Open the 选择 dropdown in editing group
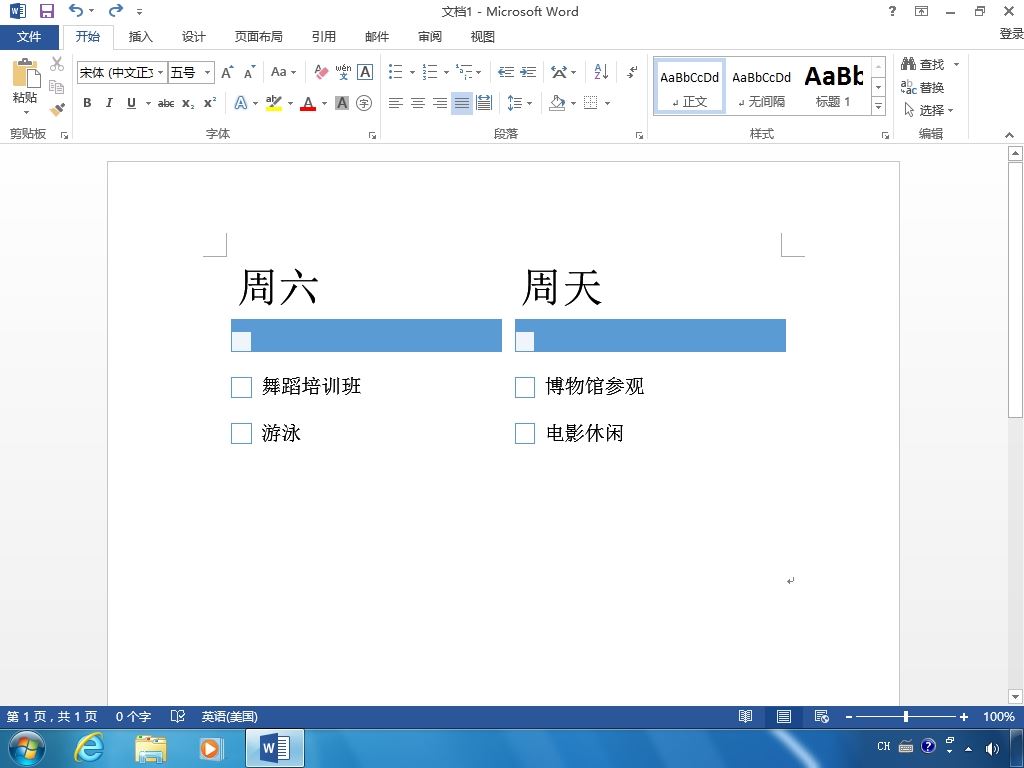This screenshot has height=768, width=1024. 929,110
